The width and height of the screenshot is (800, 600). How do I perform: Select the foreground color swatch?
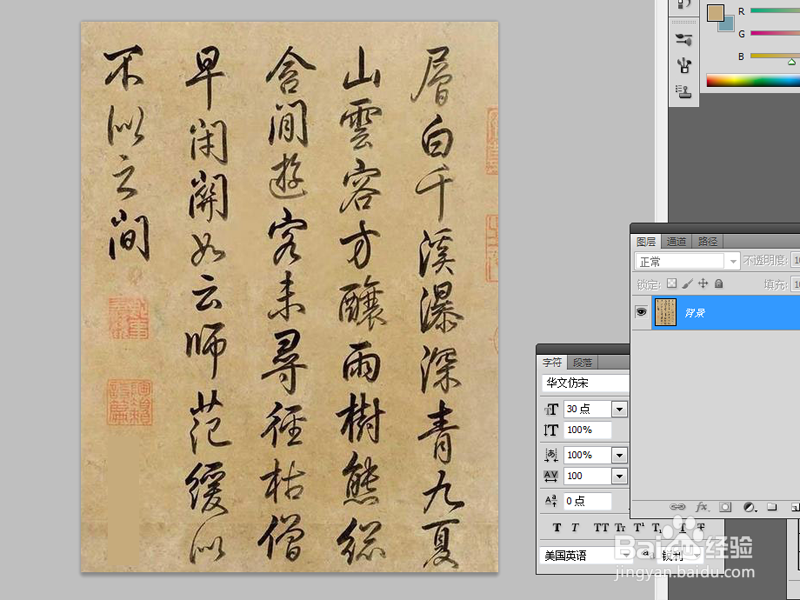coord(714,13)
